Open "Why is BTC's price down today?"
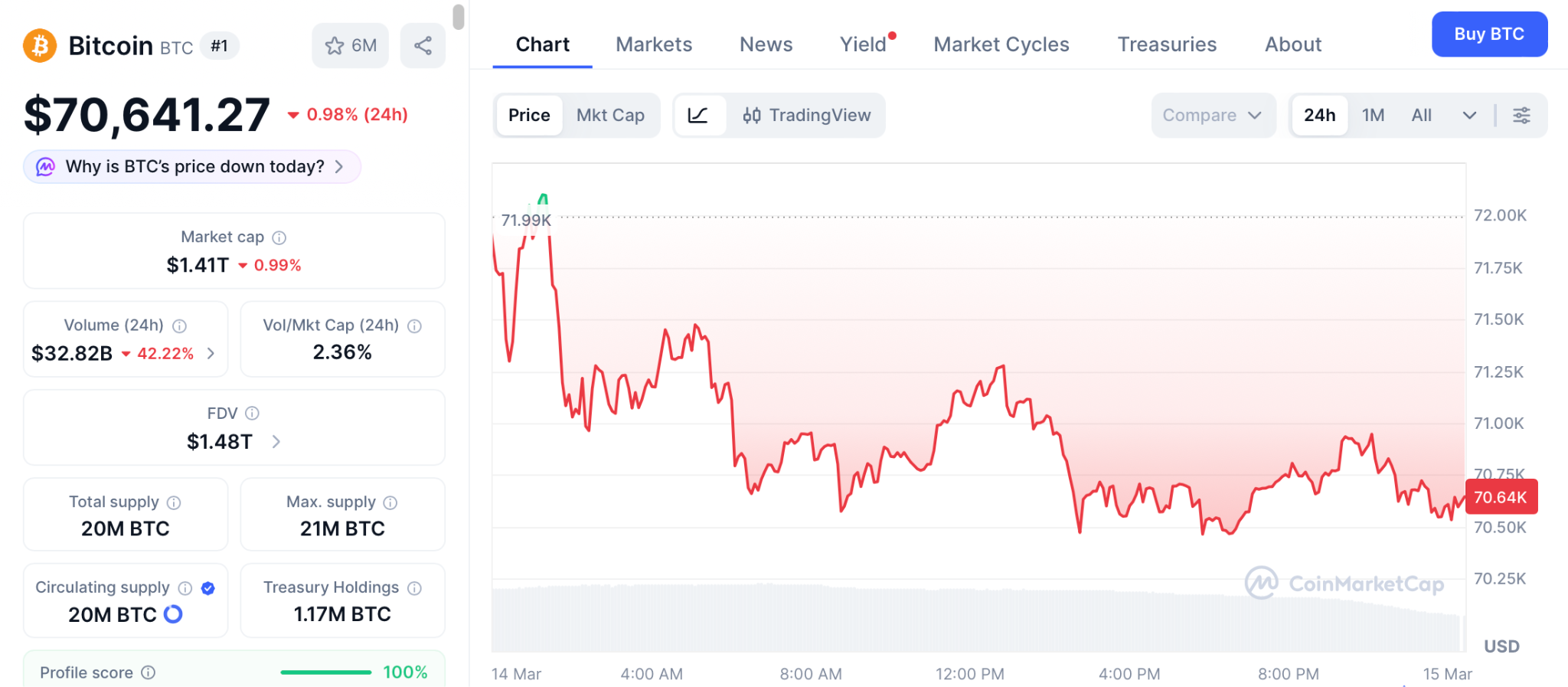 point(192,167)
